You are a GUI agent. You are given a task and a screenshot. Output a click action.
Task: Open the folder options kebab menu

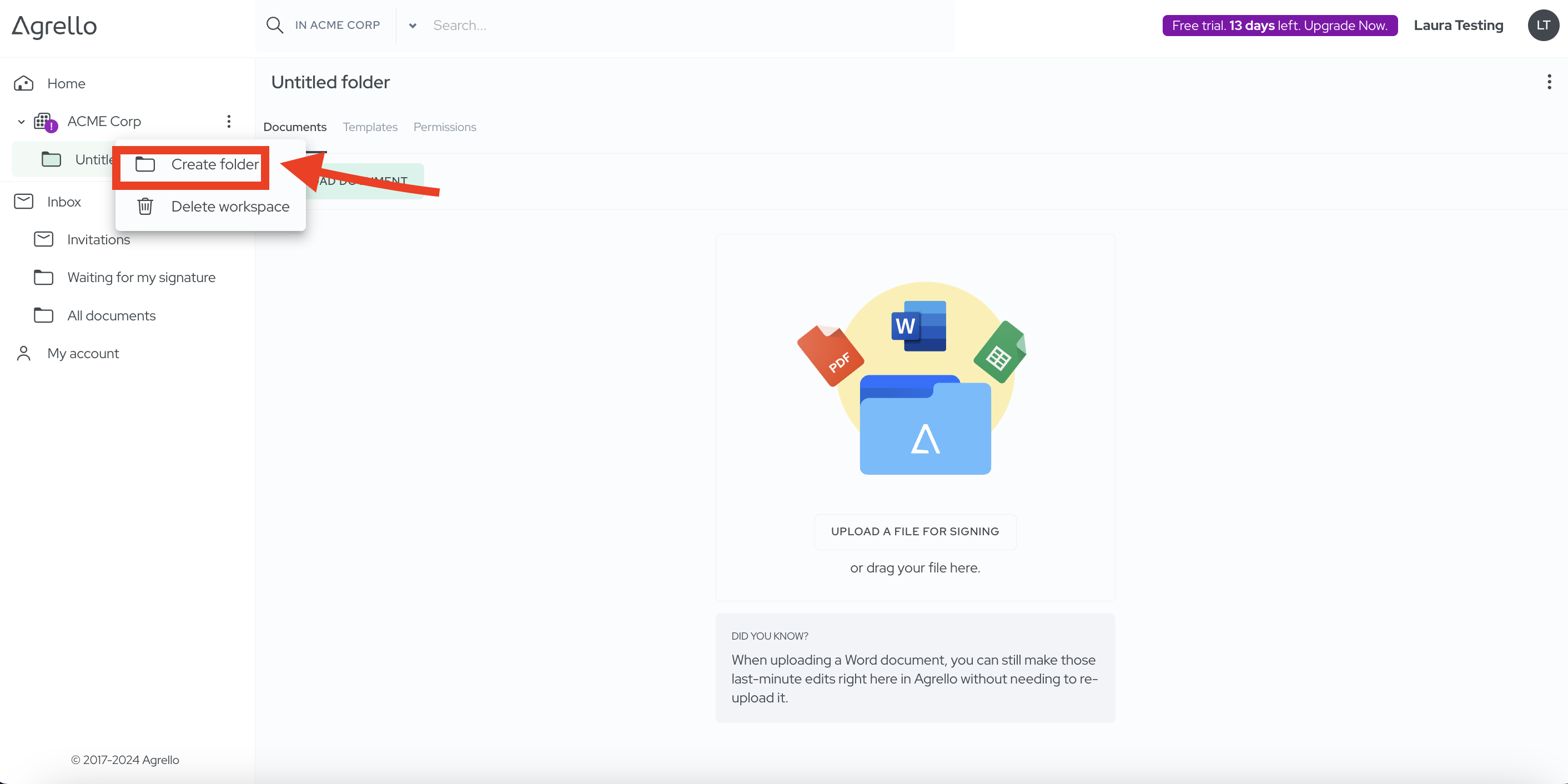[x=1549, y=82]
